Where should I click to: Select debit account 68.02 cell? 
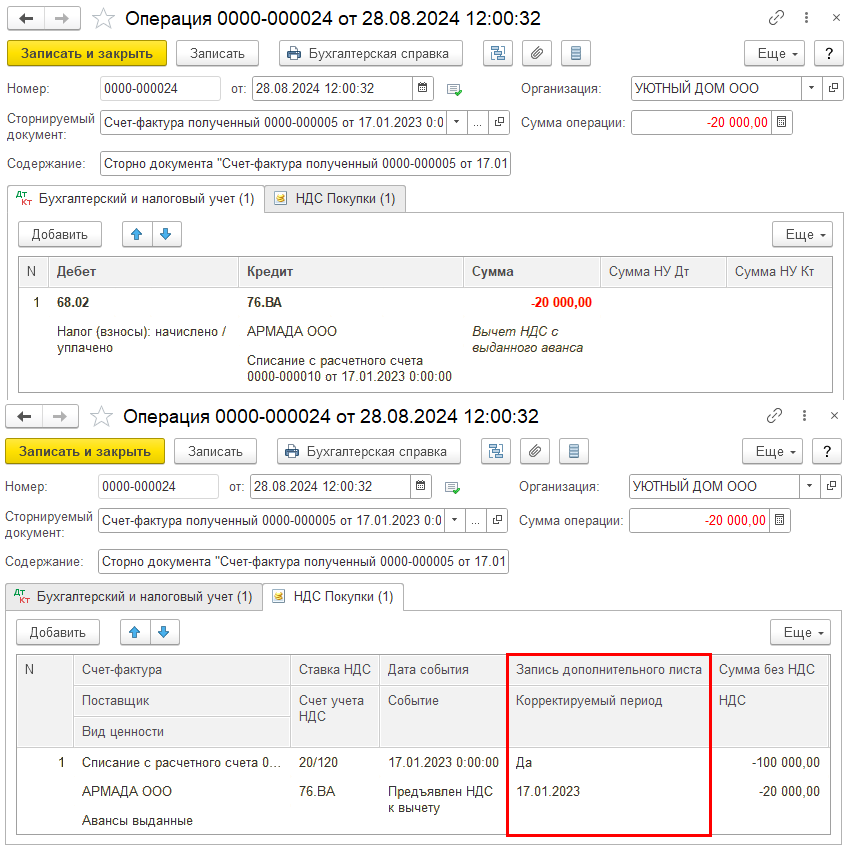click(73, 302)
